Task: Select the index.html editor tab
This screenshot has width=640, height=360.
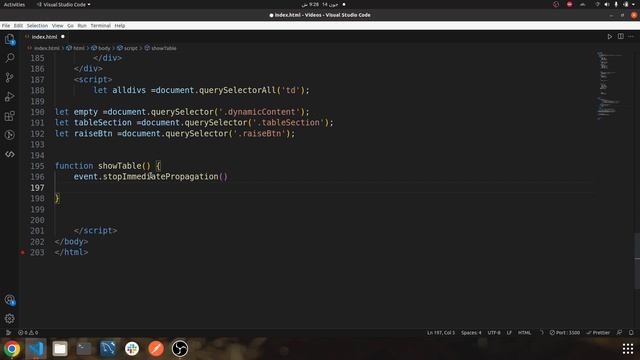Action: point(44,37)
